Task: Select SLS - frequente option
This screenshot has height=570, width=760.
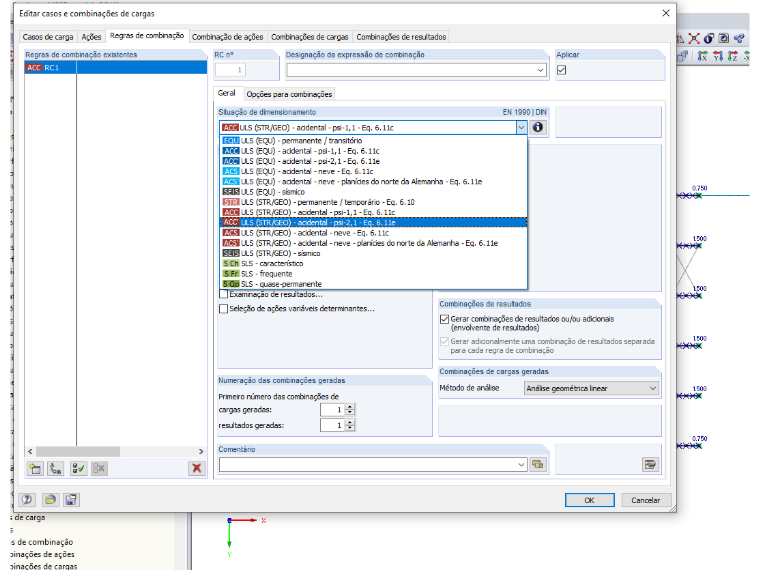Action: [373, 274]
